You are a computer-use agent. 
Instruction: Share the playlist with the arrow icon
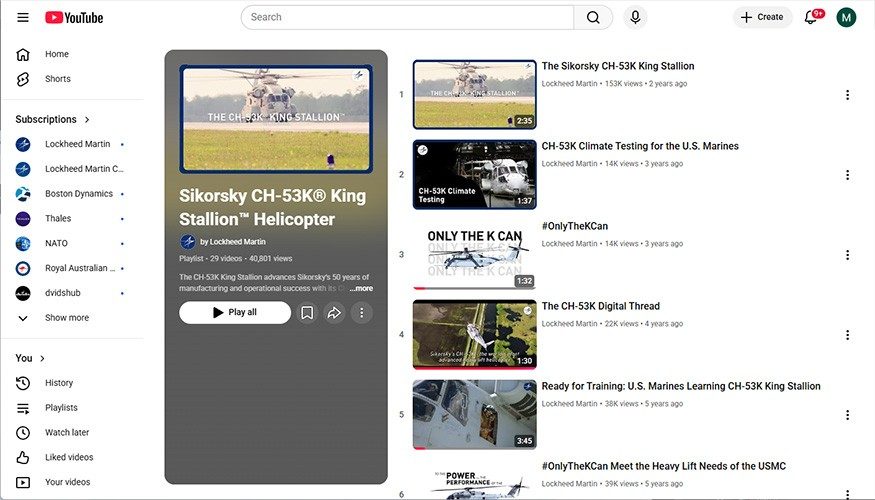click(x=334, y=312)
